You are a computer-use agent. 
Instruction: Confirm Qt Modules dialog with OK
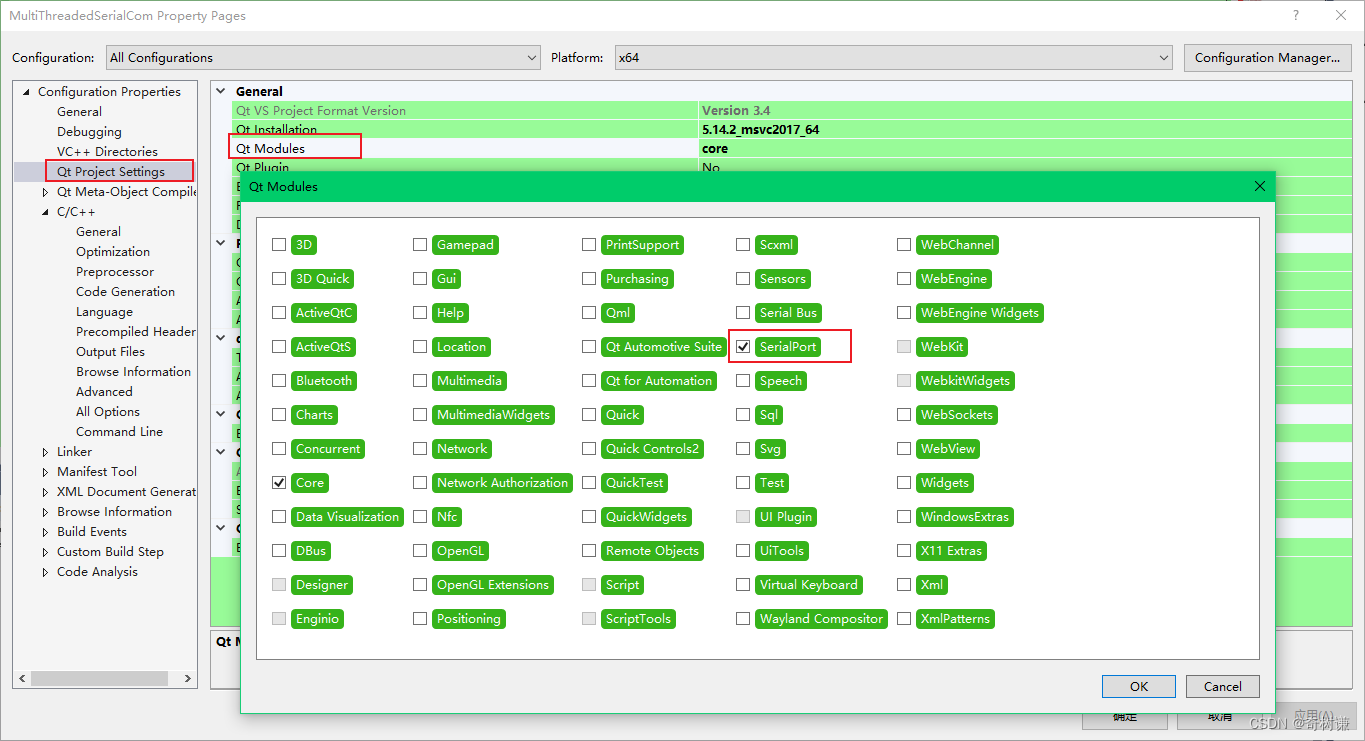(x=1139, y=686)
